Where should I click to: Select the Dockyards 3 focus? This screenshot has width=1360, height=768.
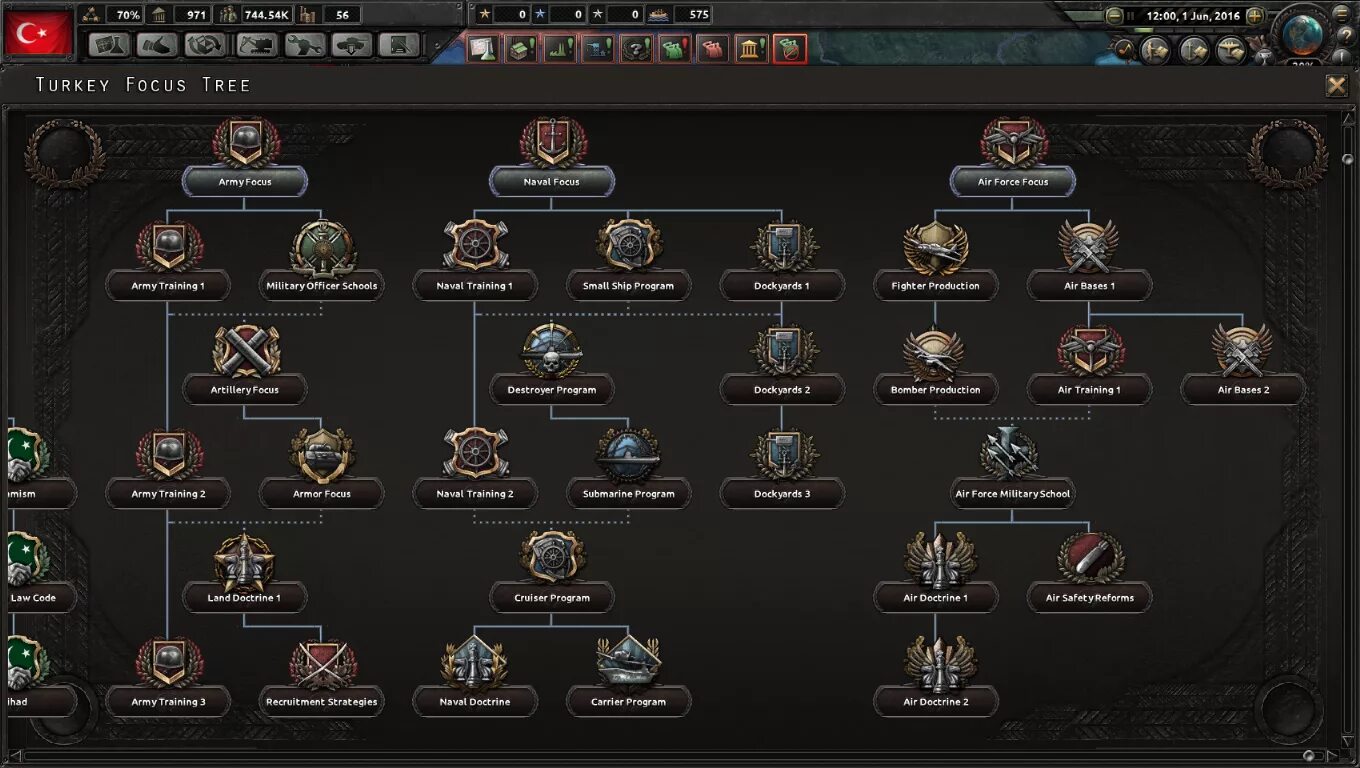[x=782, y=470]
